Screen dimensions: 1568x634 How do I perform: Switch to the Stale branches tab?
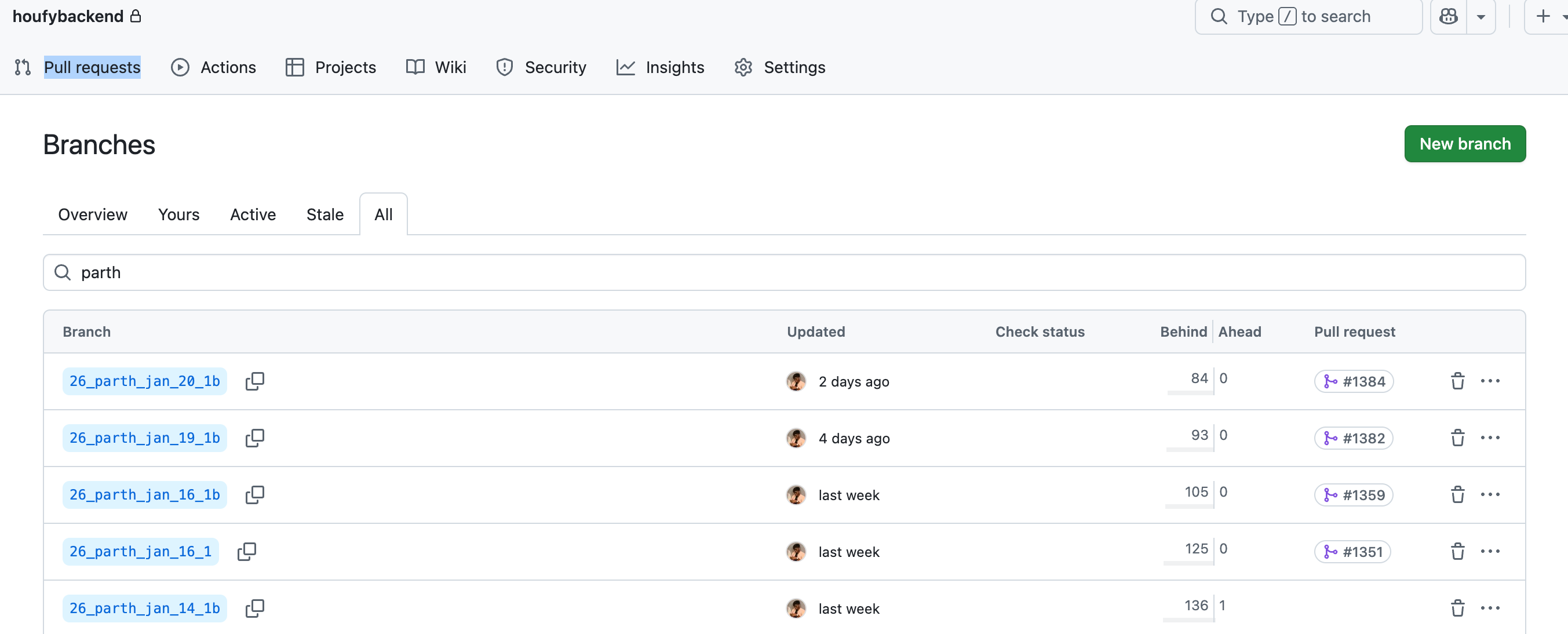324,214
